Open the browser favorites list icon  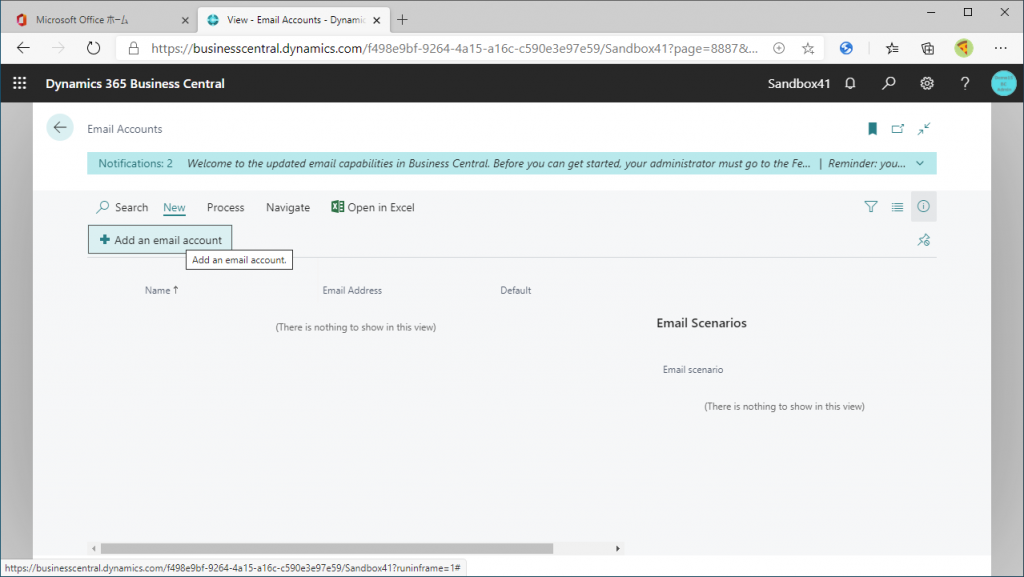pos(892,48)
